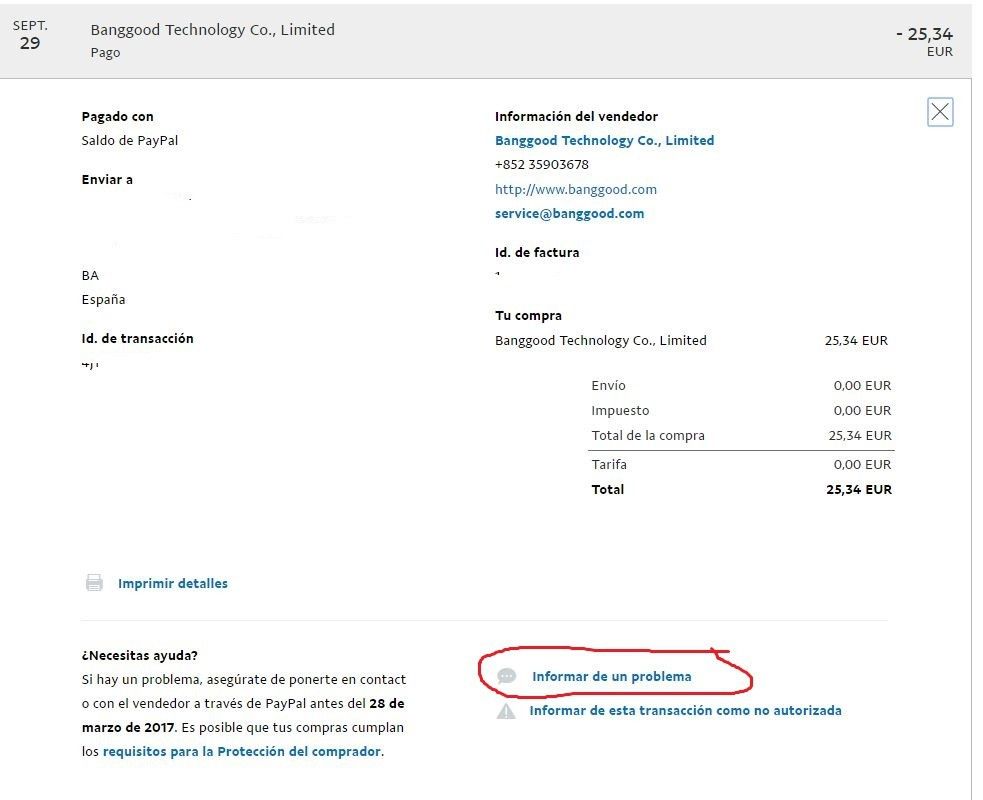
Task: Select the Saldo de PayPal payment method text
Action: coord(130,140)
